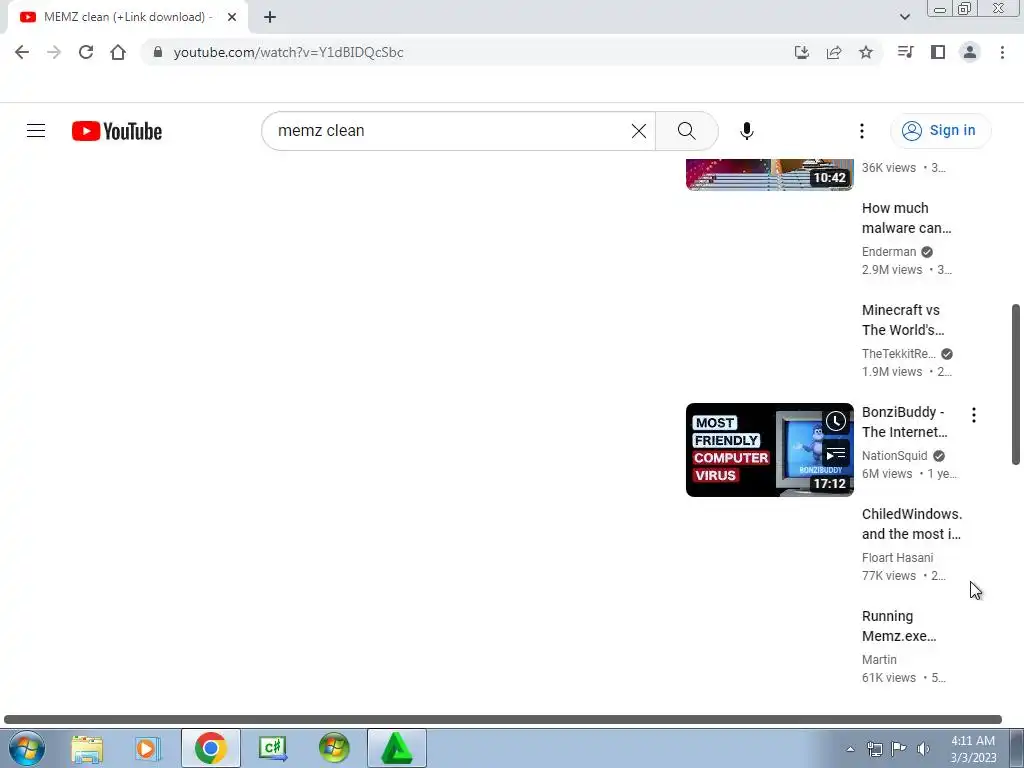Open 'BonziBuddy - The Internet...' title
This screenshot has width=1024, height=768.
pos(904,422)
